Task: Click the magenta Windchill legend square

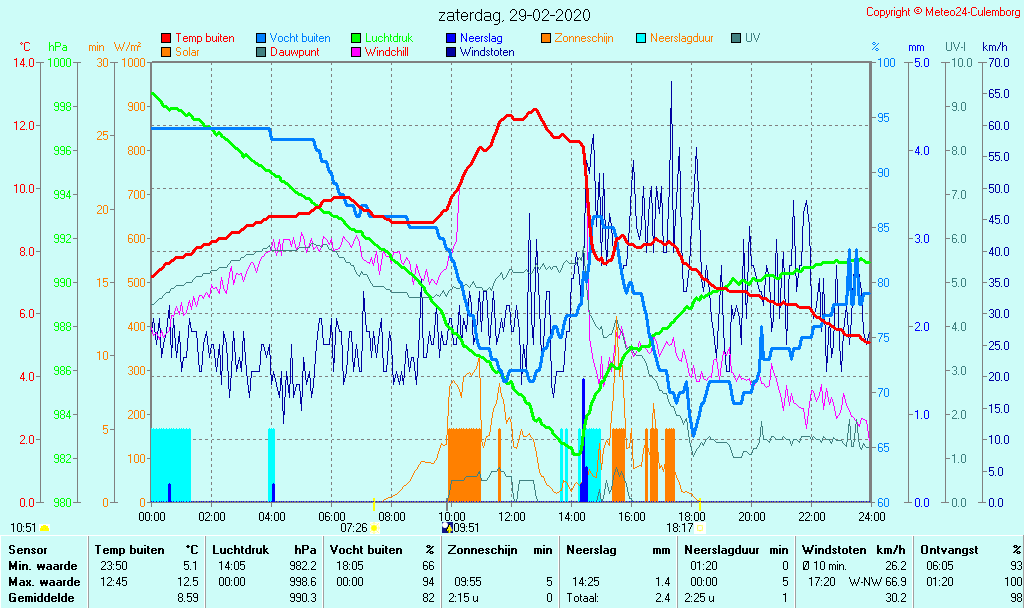Action: (x=356, y=52)
